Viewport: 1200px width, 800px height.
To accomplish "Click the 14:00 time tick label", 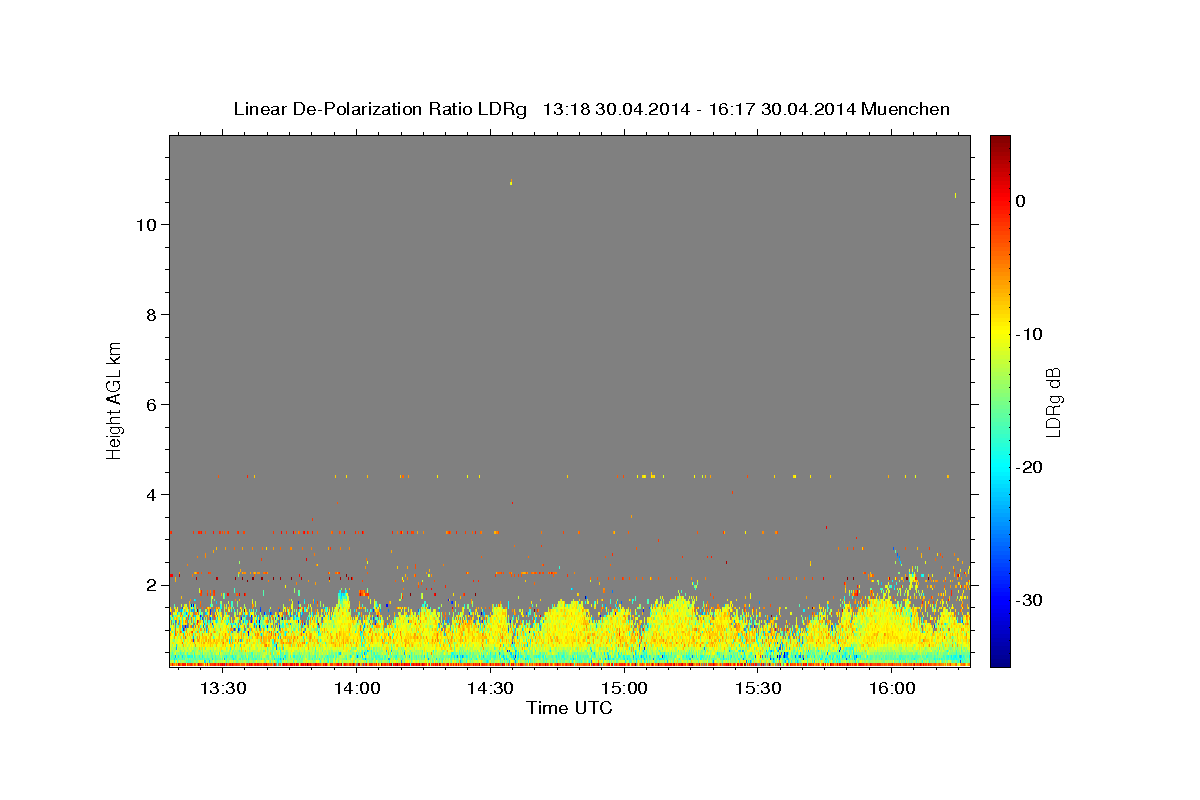I will [357, 688].
